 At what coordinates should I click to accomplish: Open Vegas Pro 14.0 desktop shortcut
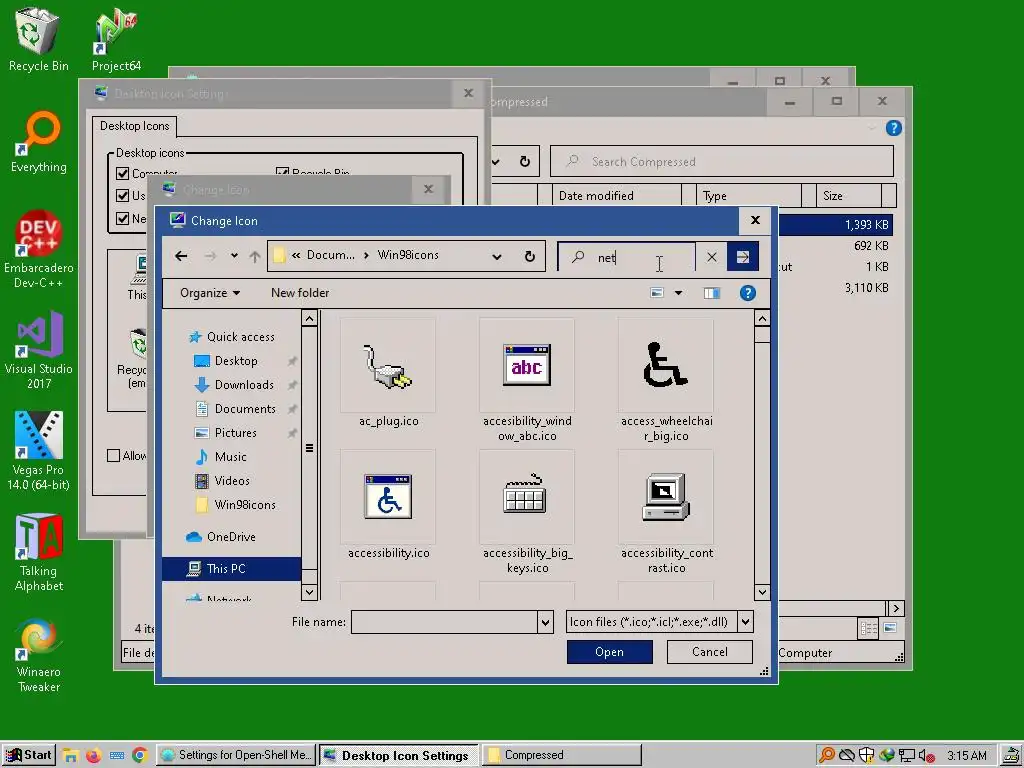(x=39, y=451)
